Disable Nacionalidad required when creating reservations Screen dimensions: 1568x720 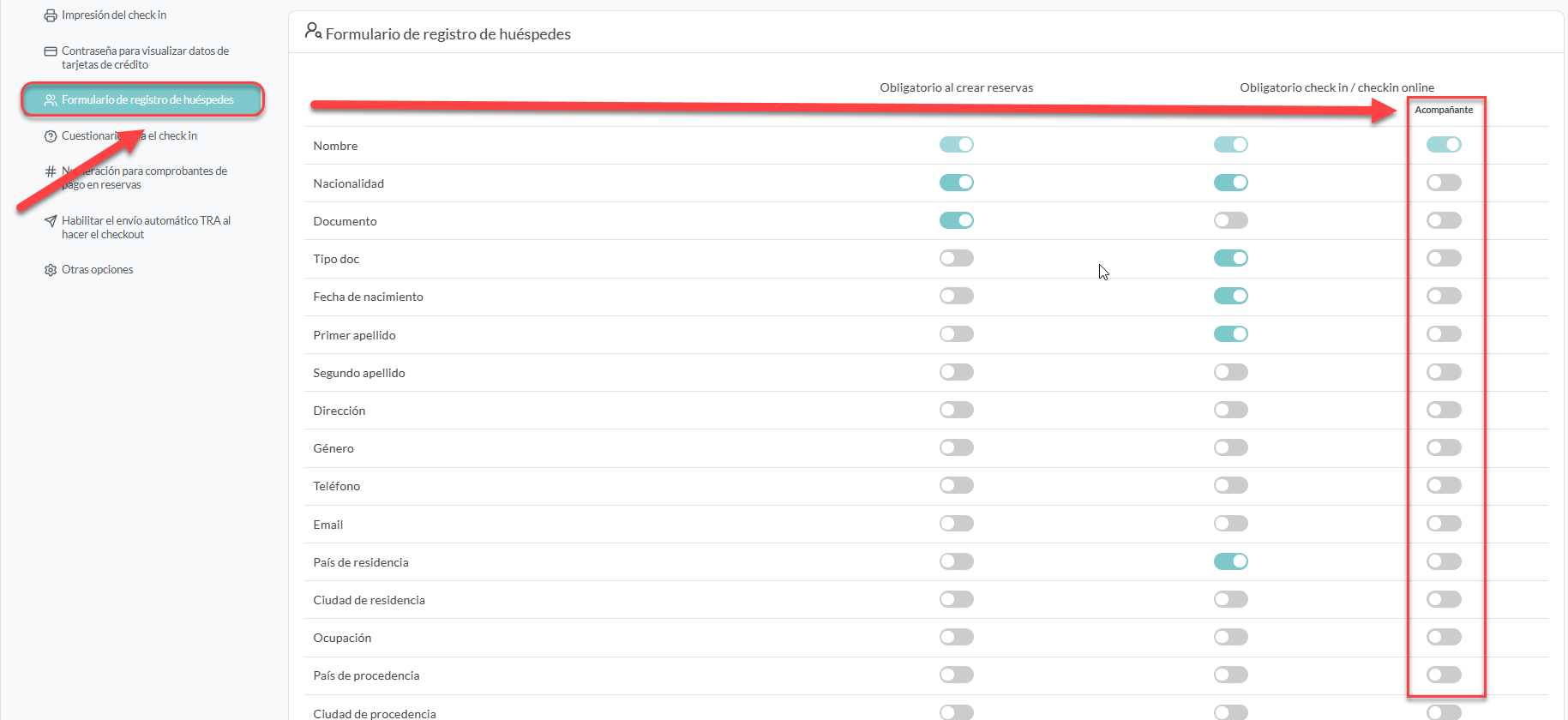[x=956, y=183]
